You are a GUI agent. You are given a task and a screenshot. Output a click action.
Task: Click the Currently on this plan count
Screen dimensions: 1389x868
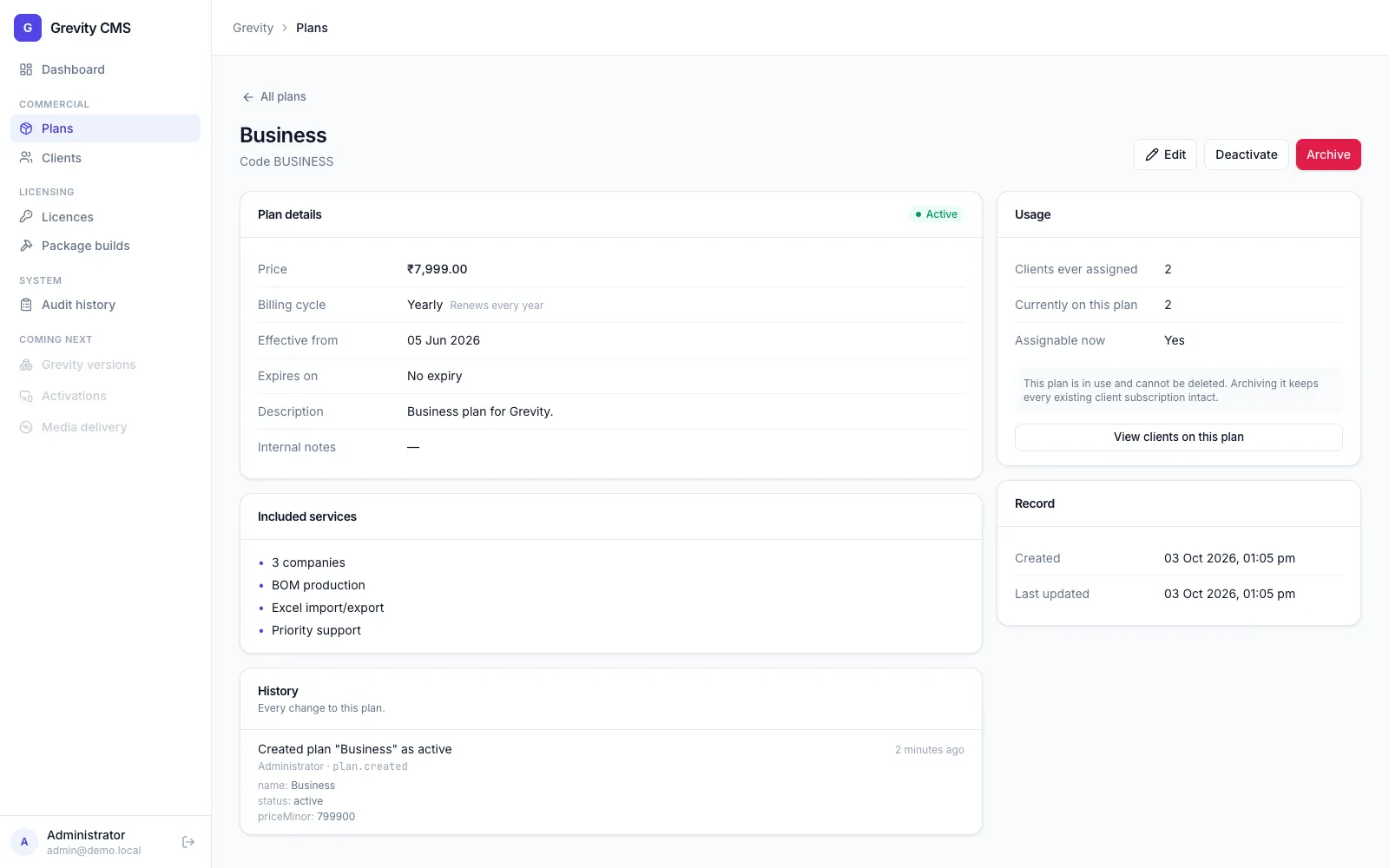(x=1168, y=305)
